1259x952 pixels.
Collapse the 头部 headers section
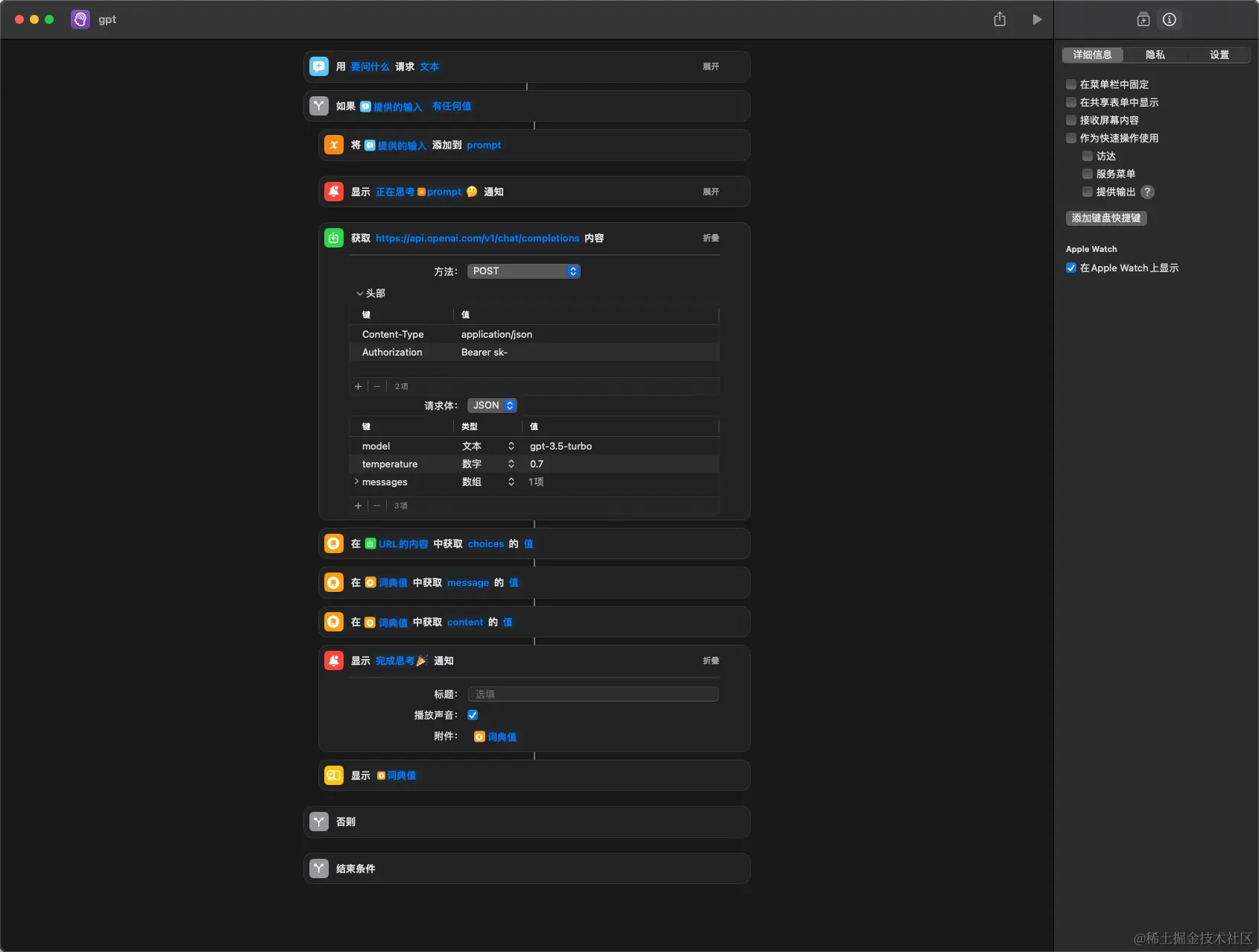pos(359,294)
